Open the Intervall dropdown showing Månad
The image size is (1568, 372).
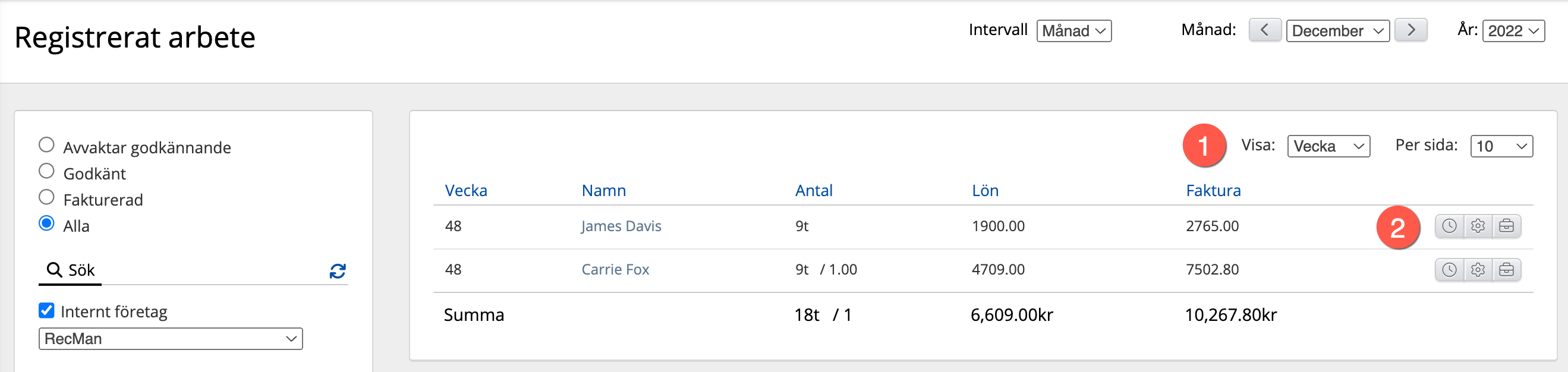(1073, 31)
